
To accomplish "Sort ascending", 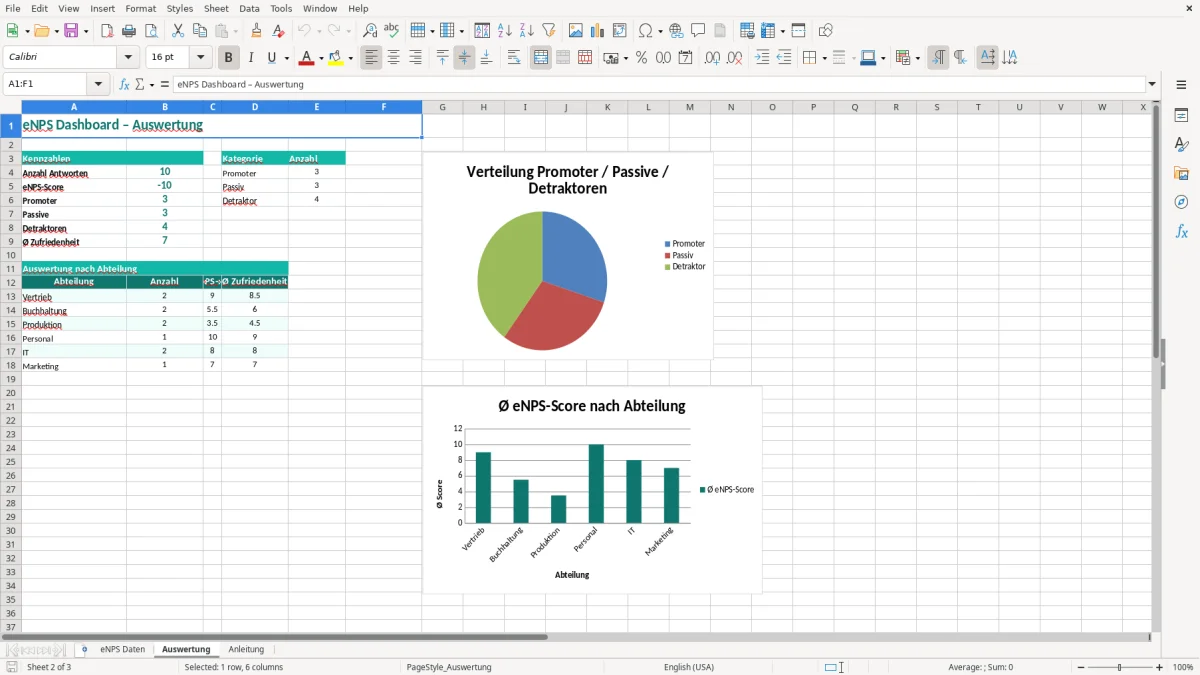I will pos(505,31).
